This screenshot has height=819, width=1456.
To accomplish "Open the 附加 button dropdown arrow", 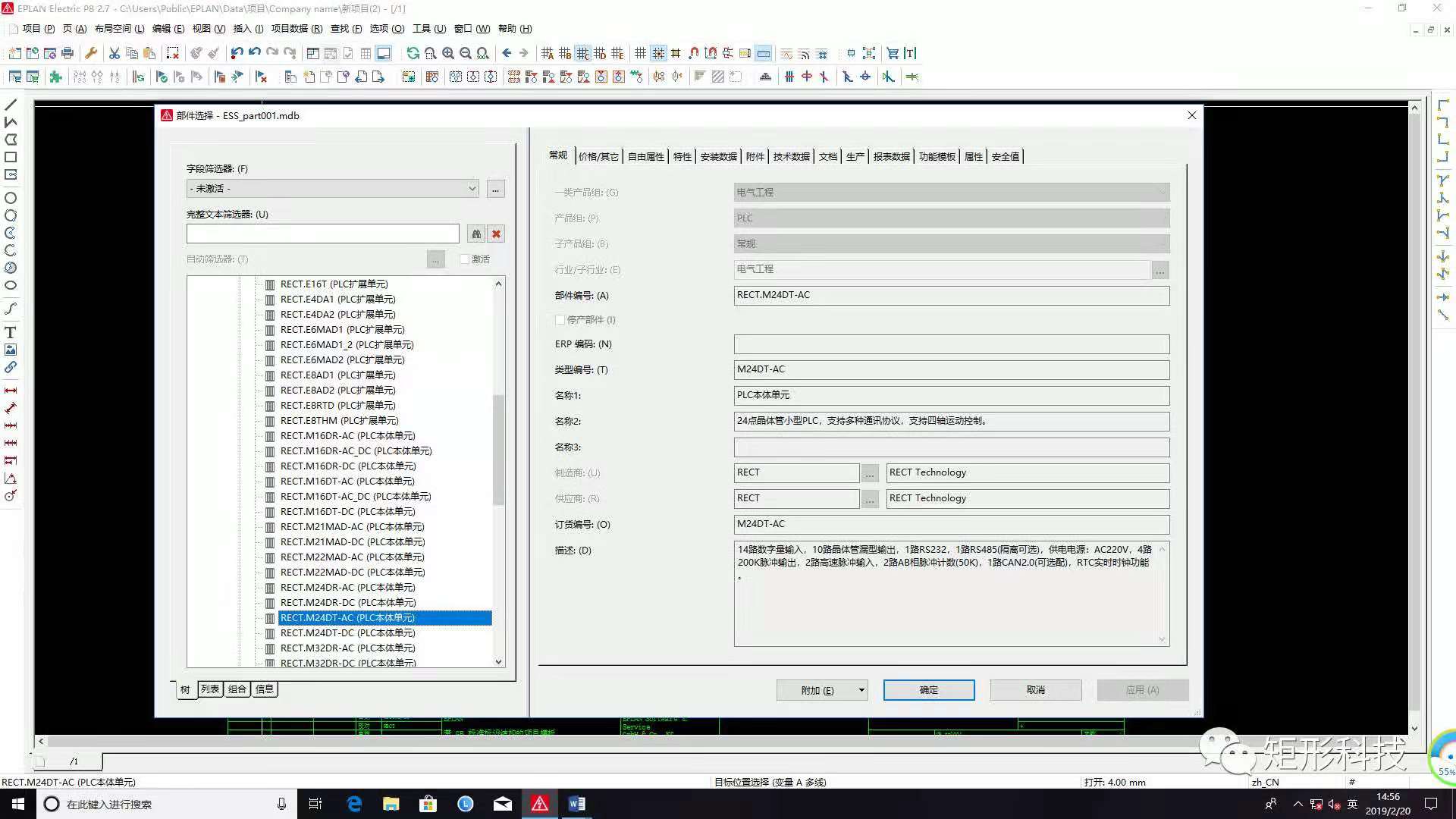I will point(861,690).
